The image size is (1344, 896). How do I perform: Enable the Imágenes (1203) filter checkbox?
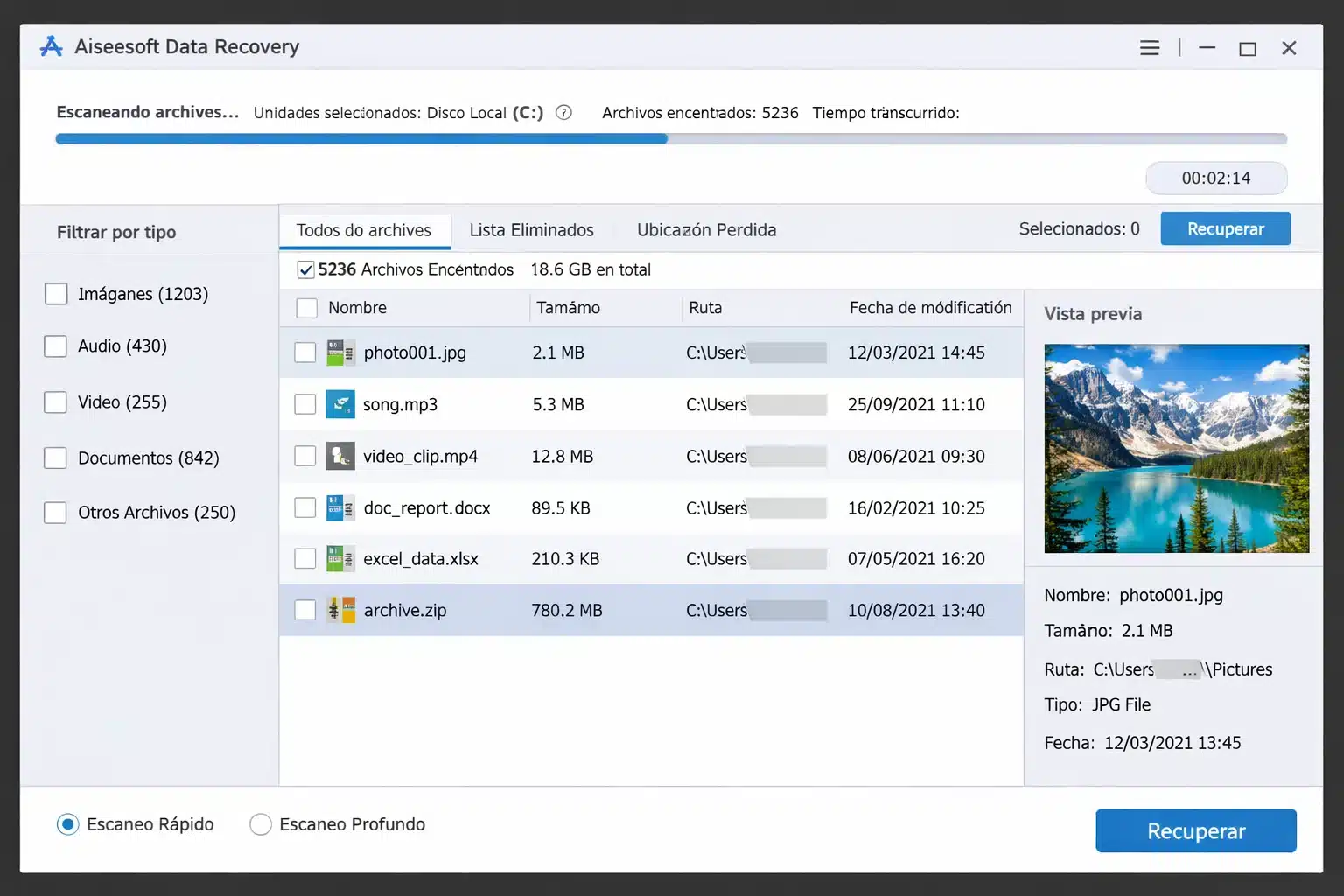[x=55, y=294]
